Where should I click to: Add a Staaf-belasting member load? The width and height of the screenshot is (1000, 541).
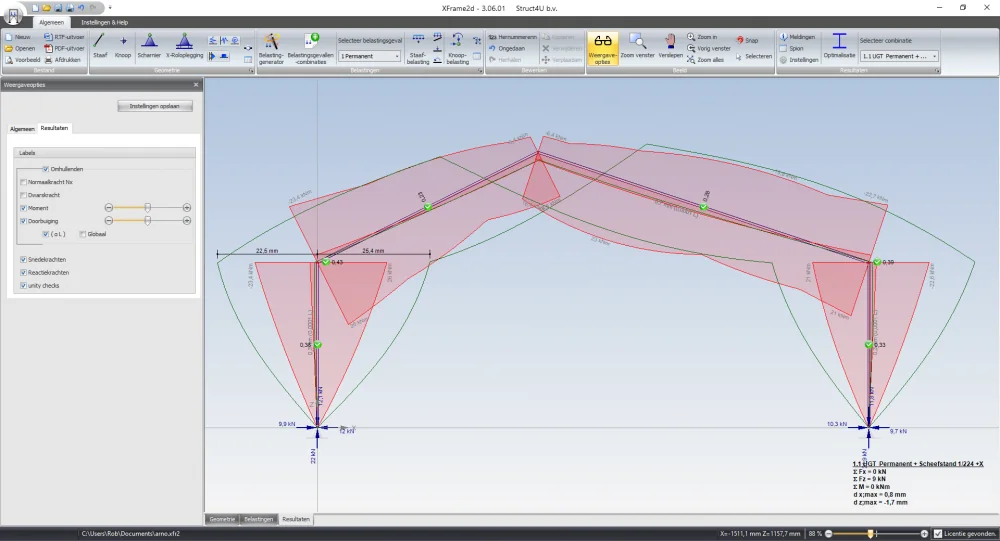418,48
